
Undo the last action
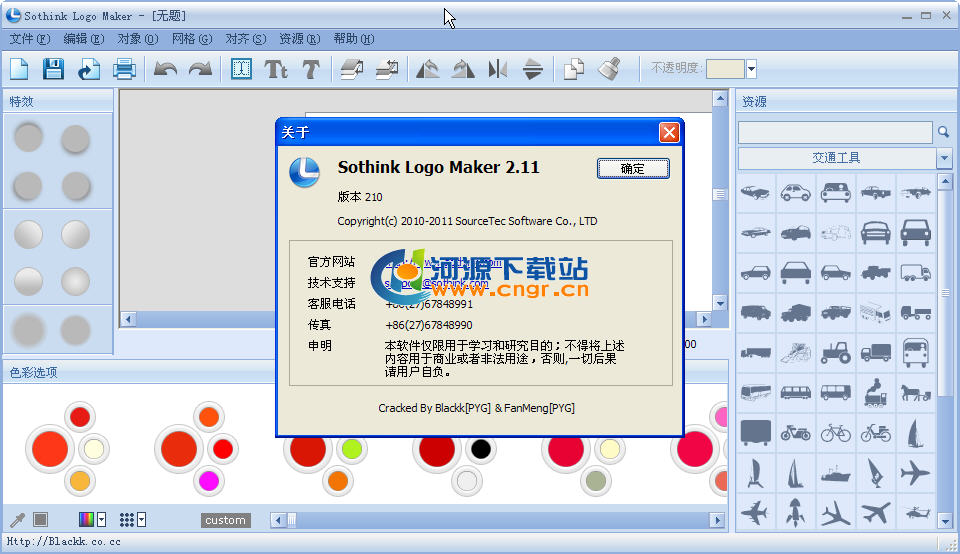(165, 69)
